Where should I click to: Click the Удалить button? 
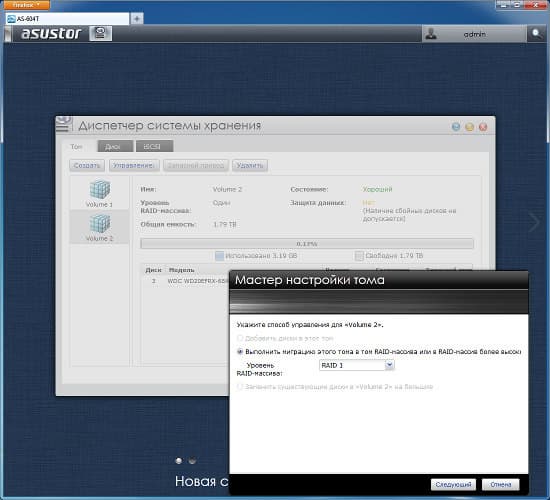(x=250, y=165)
